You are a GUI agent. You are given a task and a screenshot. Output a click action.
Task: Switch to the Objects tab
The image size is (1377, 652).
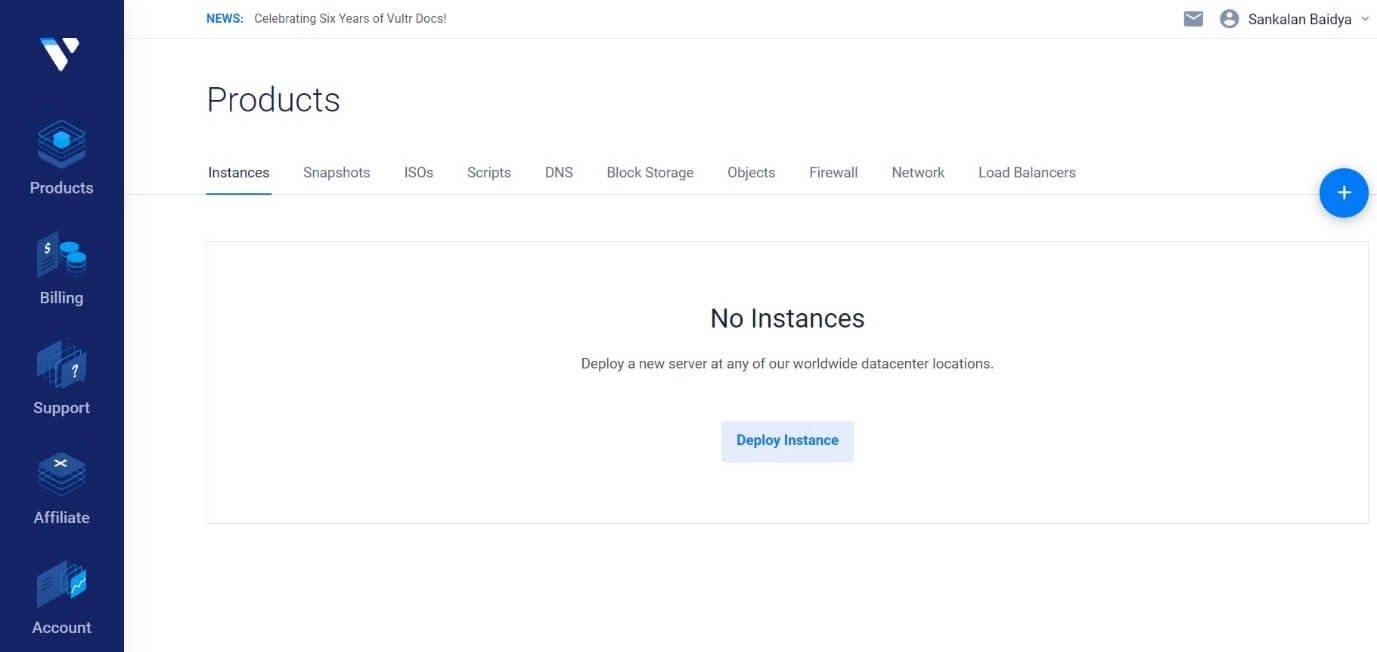click(751, 172)
